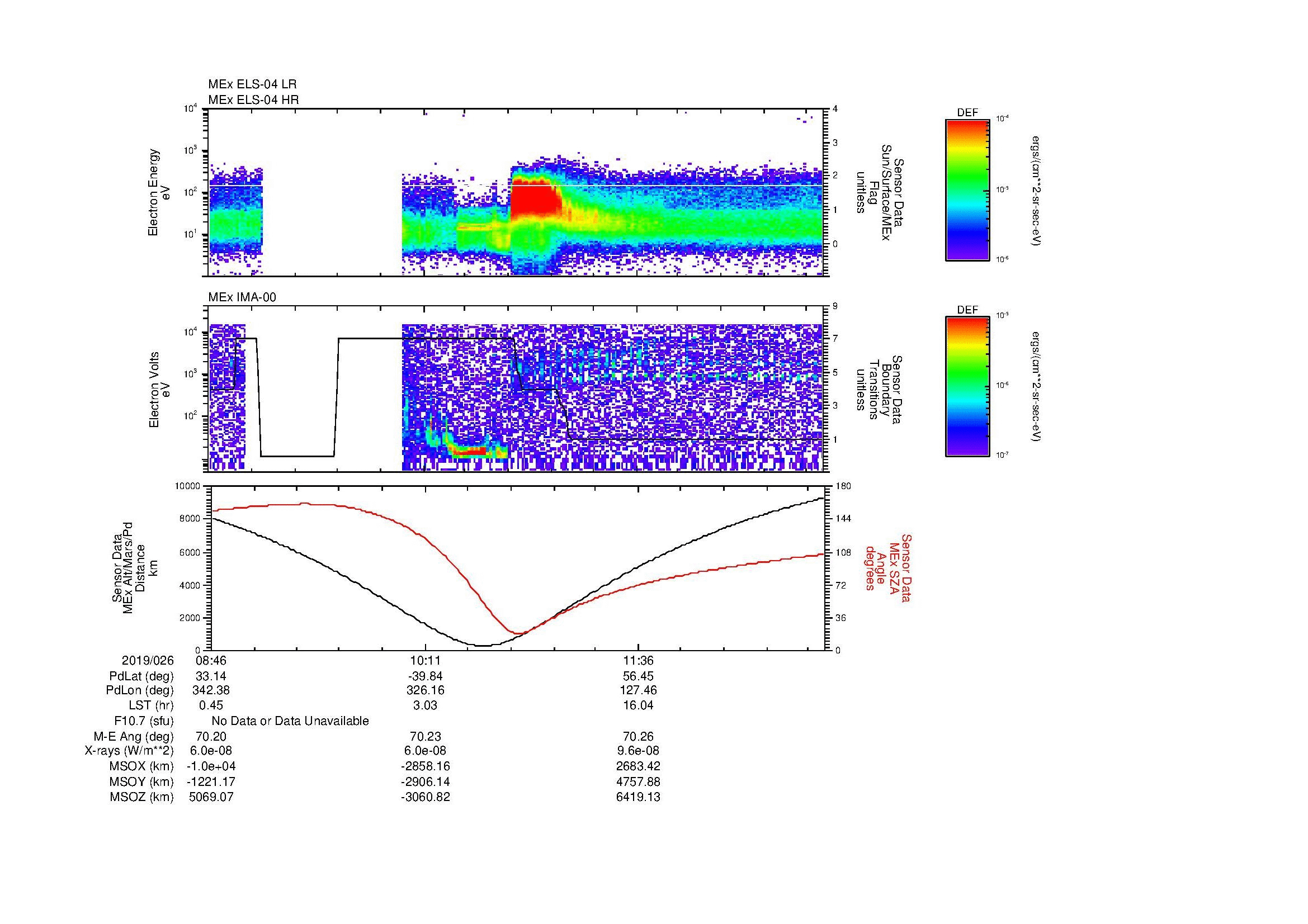The width and height of the screenshot is (1308, 924).
Task: Click the time tick '08:46'
Action: (x=211, y=660)
